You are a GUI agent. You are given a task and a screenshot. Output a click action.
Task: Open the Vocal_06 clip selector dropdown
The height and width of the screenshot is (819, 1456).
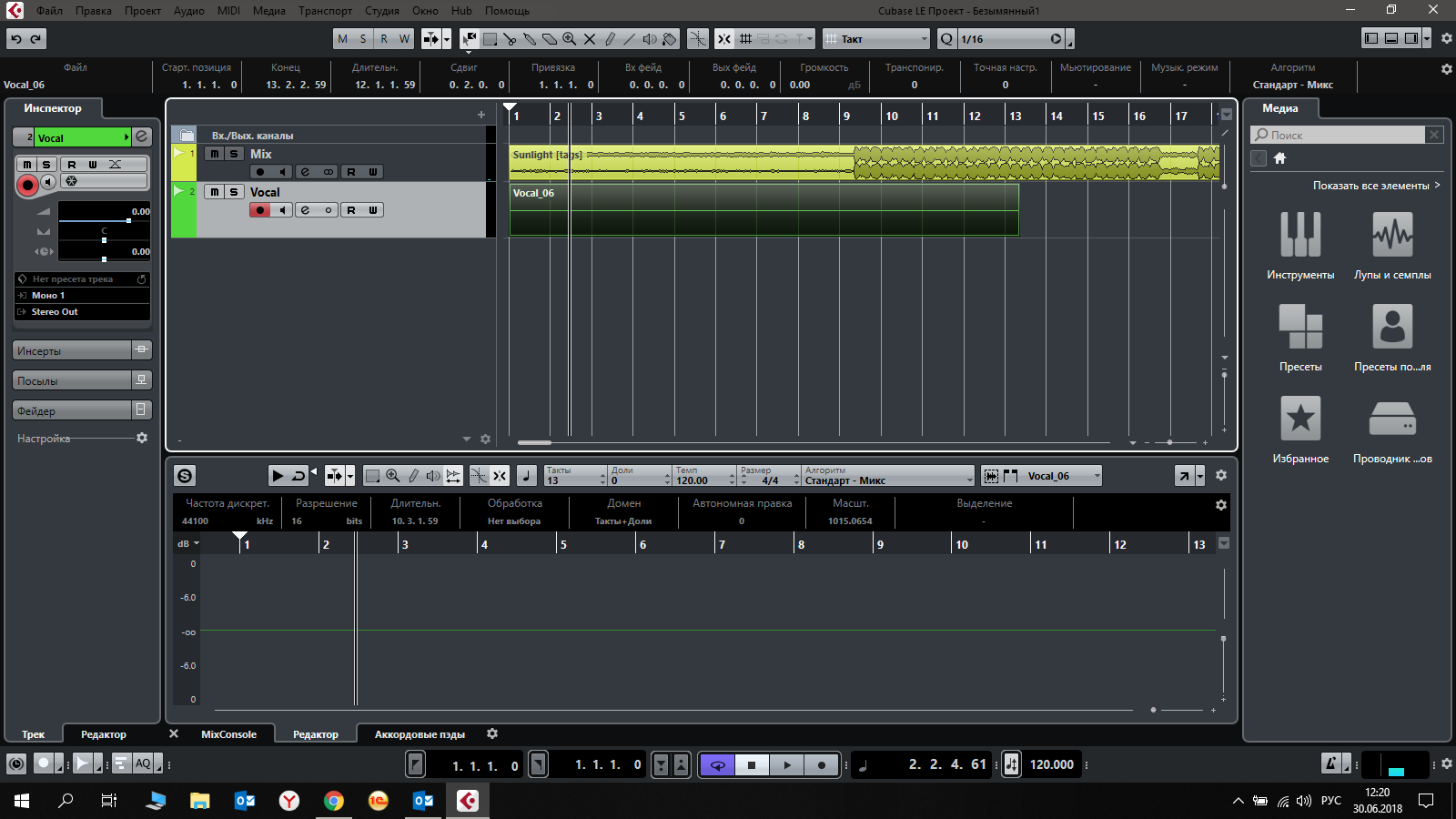(x=1062, y=476)
